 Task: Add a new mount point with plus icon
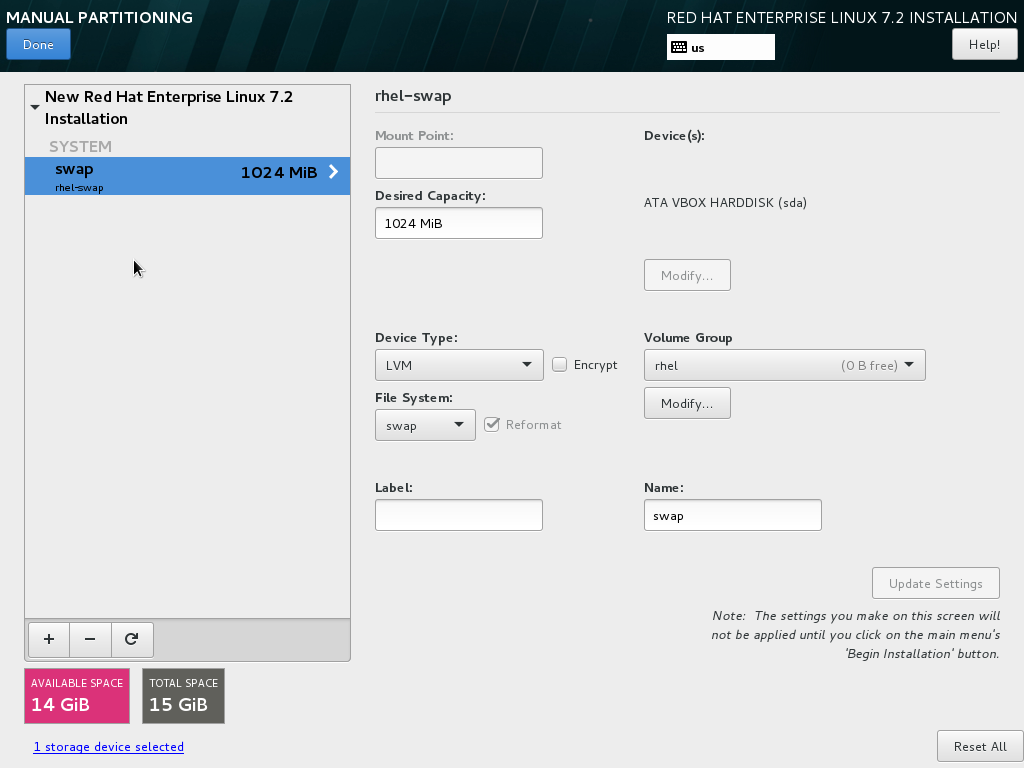[x=49, y=639]
